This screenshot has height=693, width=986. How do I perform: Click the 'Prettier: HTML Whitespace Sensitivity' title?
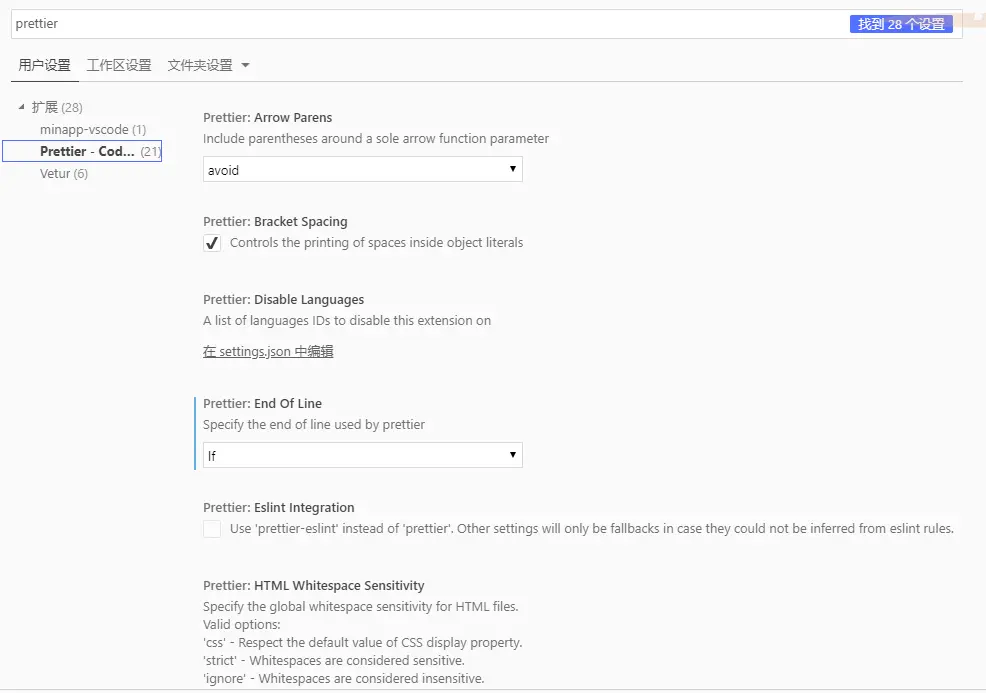(314, 585)
